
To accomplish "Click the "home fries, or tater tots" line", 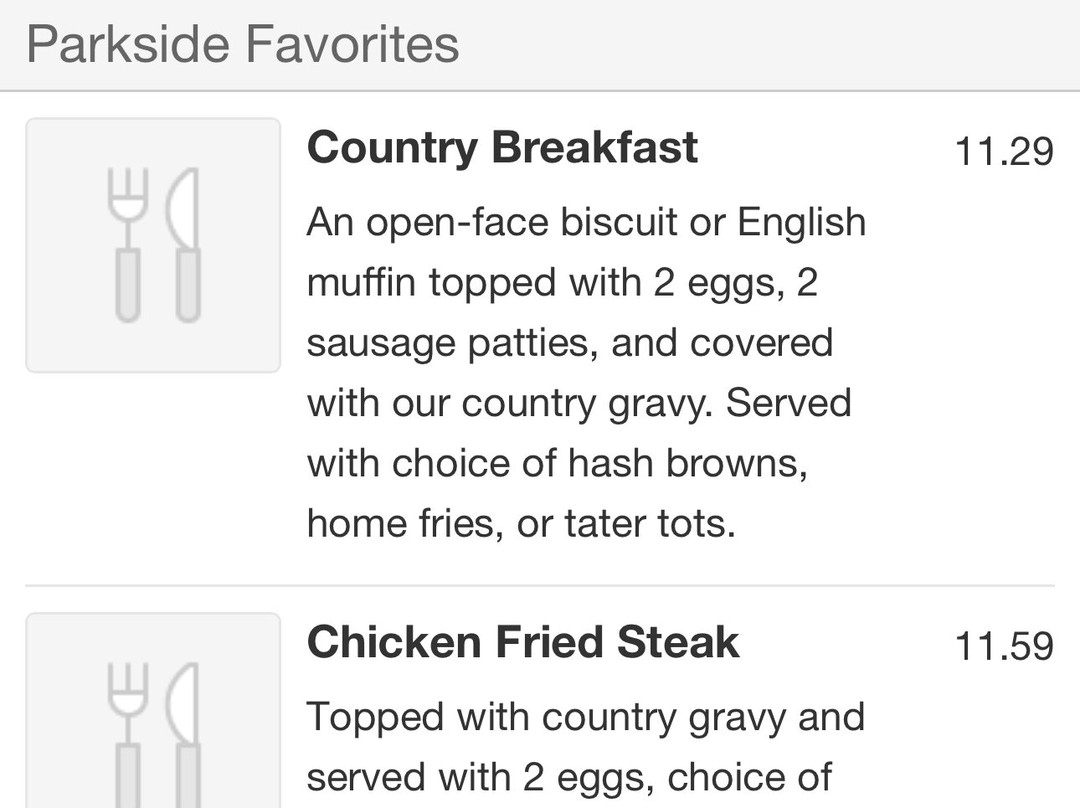I will 521,523.
